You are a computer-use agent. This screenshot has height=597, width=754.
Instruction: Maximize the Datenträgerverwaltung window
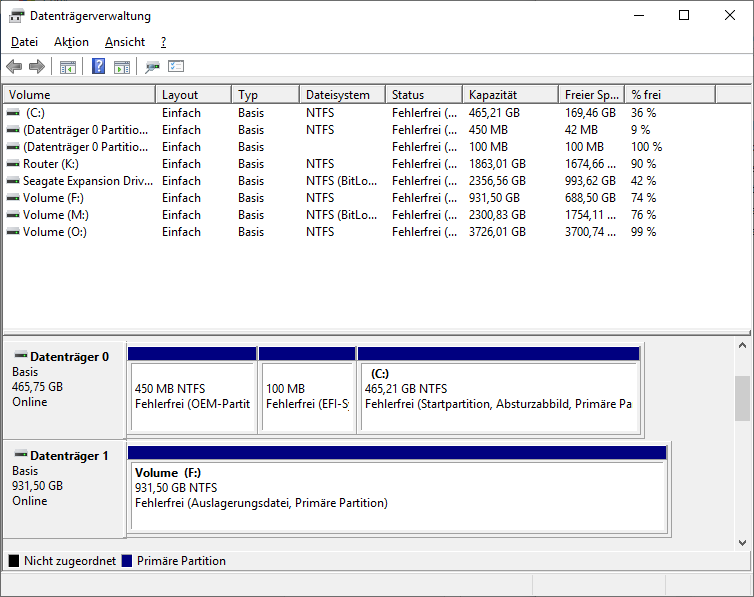click(684, 15)
